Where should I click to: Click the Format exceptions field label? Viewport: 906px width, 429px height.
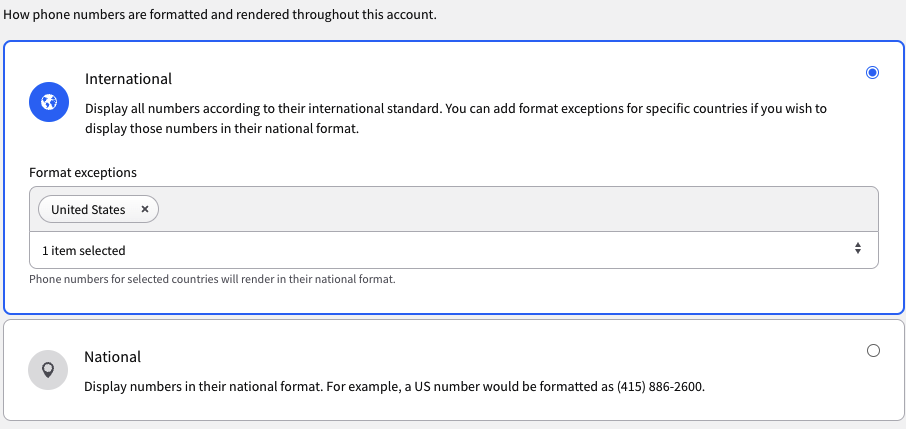[x=83, y=172]
